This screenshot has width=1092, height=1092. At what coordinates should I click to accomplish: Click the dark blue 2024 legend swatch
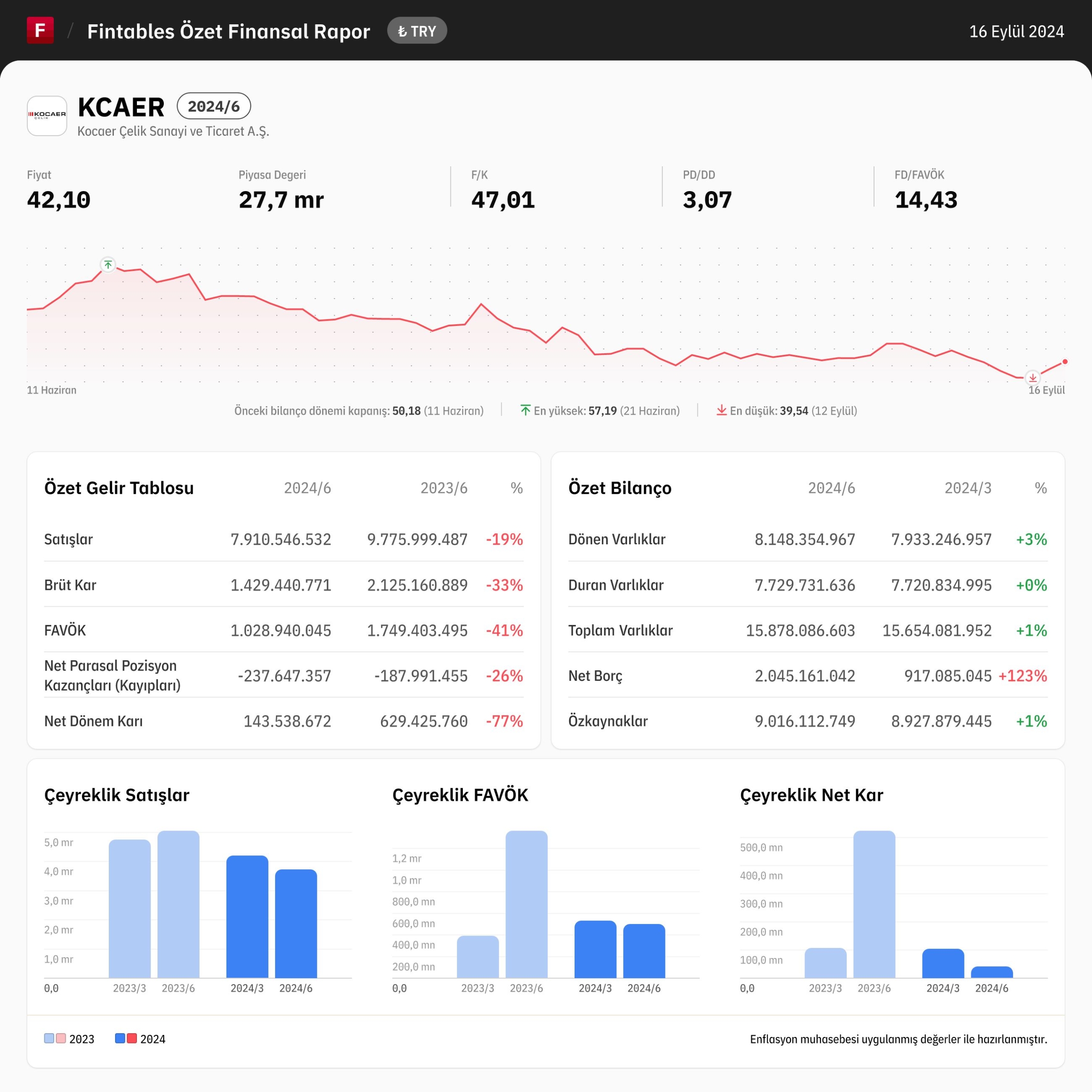coord(120,1038)
